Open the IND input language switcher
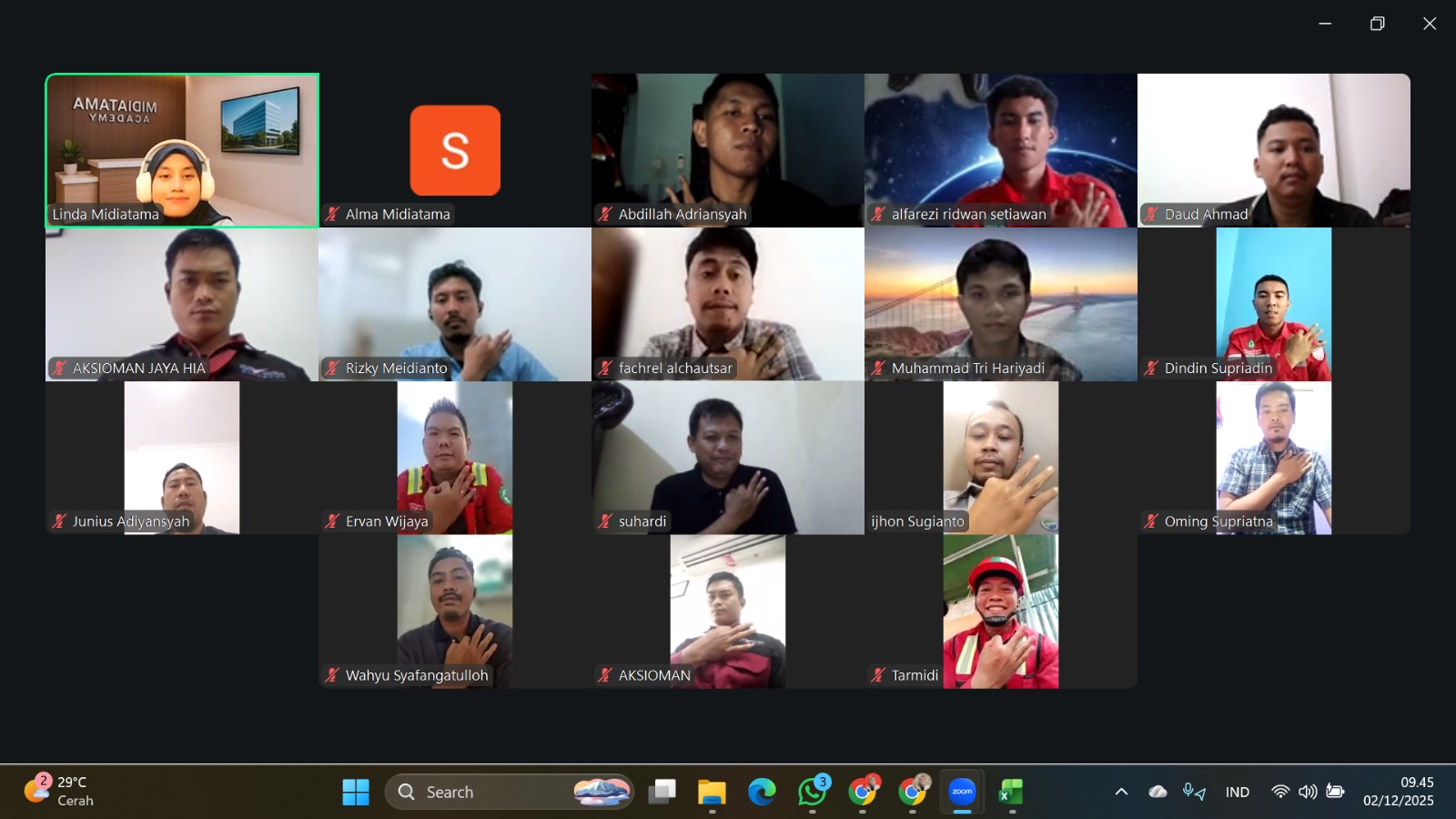The image size is (1456, 819). pyautogui.click(x=1237, y=792)
